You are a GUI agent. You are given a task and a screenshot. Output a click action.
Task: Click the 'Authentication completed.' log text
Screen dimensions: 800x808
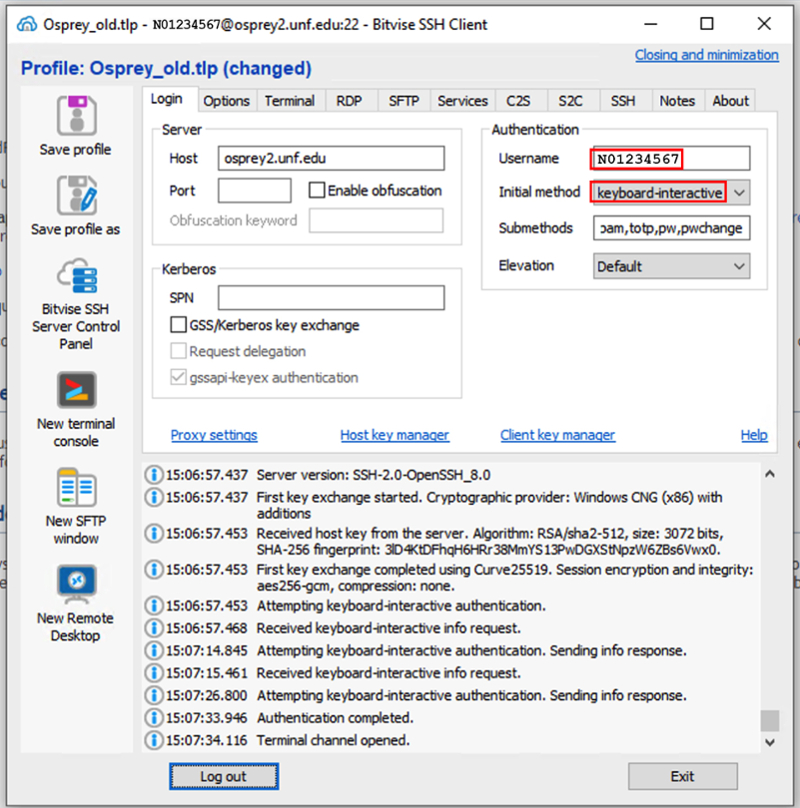(x=335, y=717)
